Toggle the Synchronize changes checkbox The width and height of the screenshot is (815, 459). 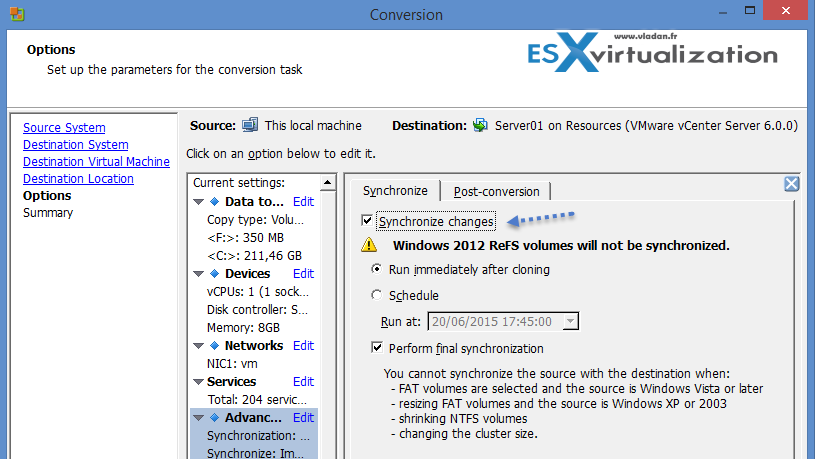(x=367, y=220)
